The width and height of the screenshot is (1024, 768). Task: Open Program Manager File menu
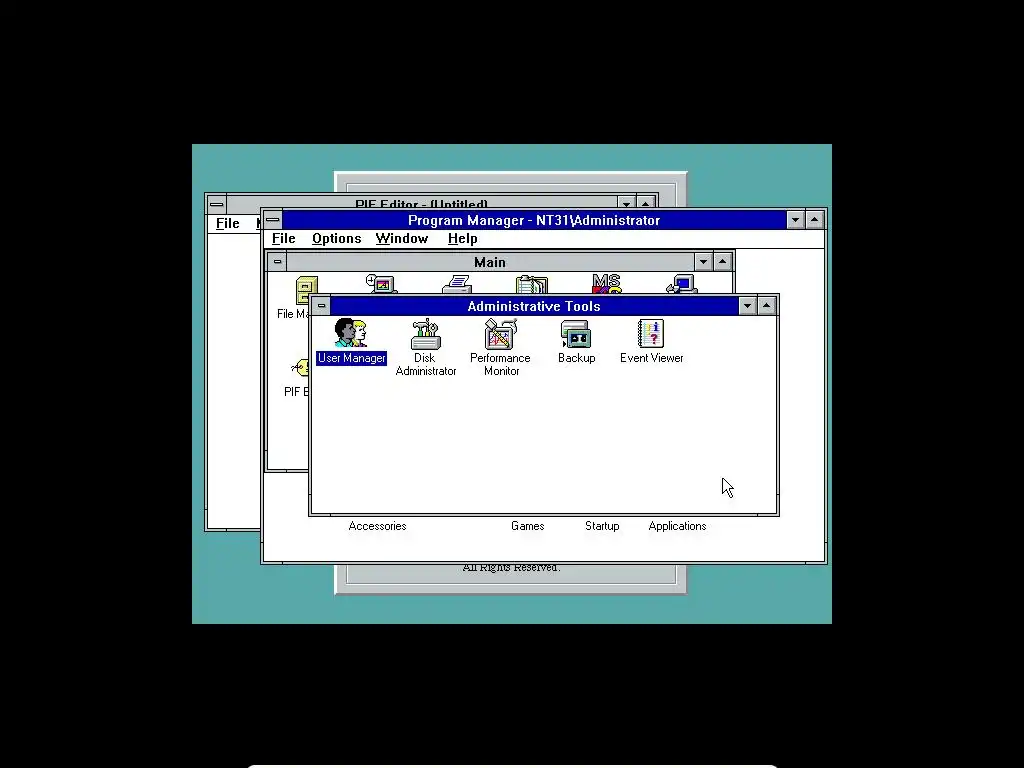(x=283, y=239)
